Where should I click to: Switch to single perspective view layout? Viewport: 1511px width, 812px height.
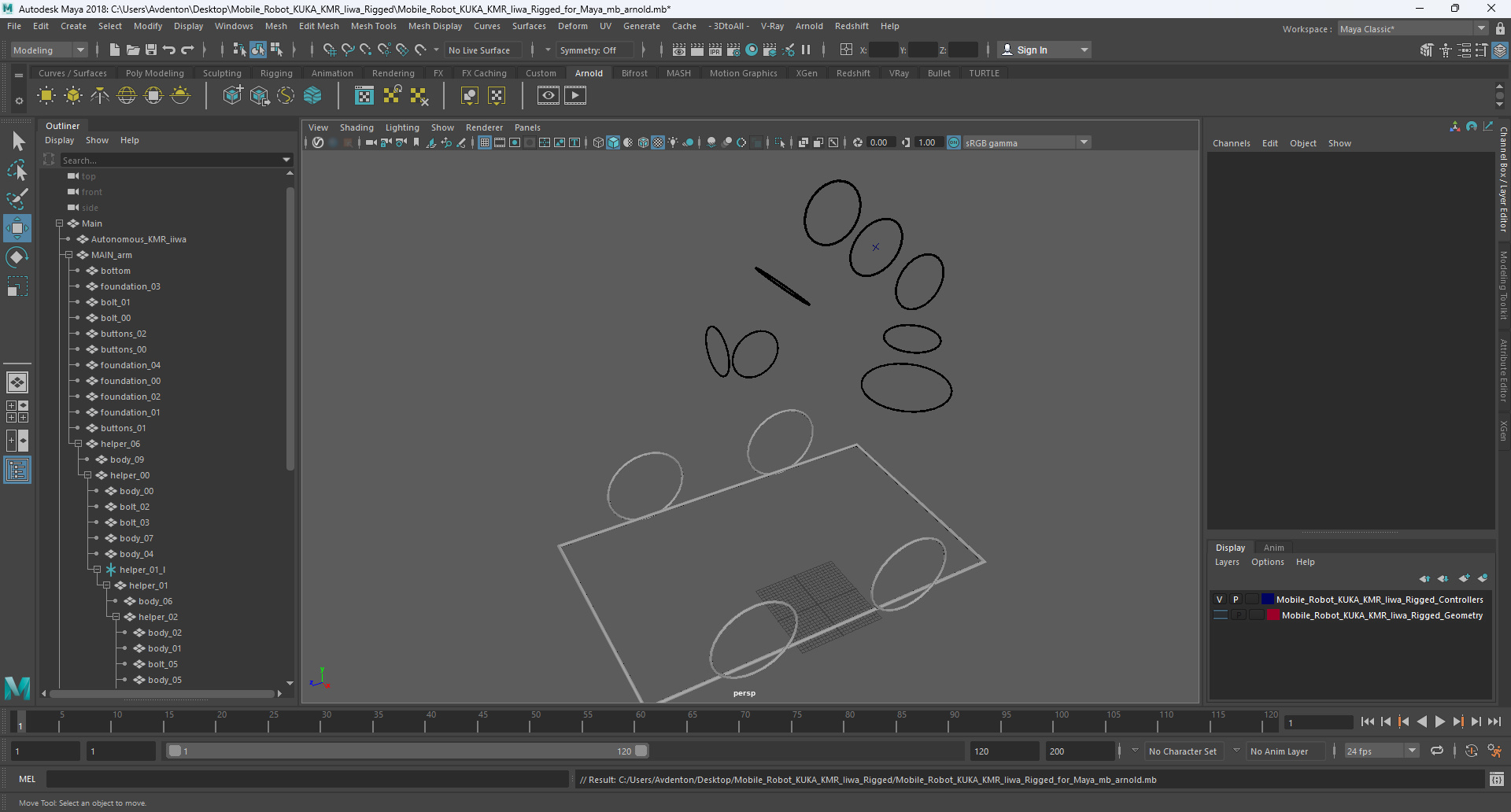pyautogui.click(x=17, y=382)
